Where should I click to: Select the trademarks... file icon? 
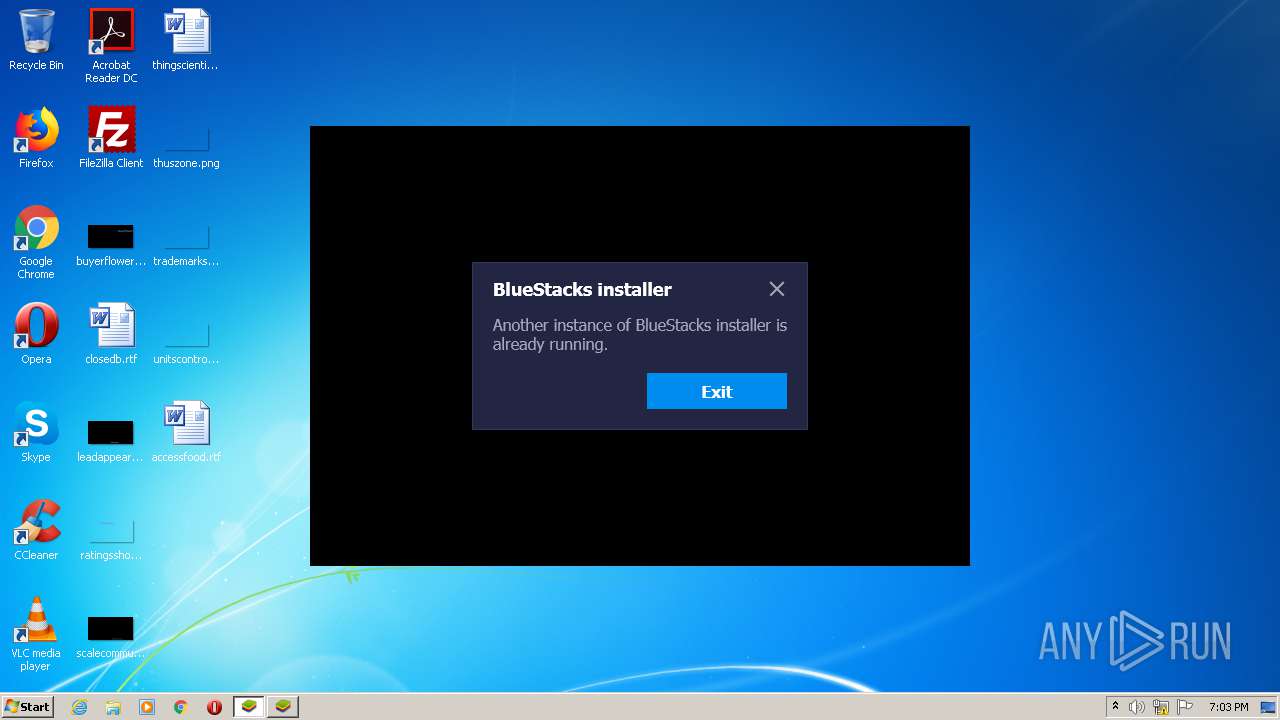coord(186,245)
